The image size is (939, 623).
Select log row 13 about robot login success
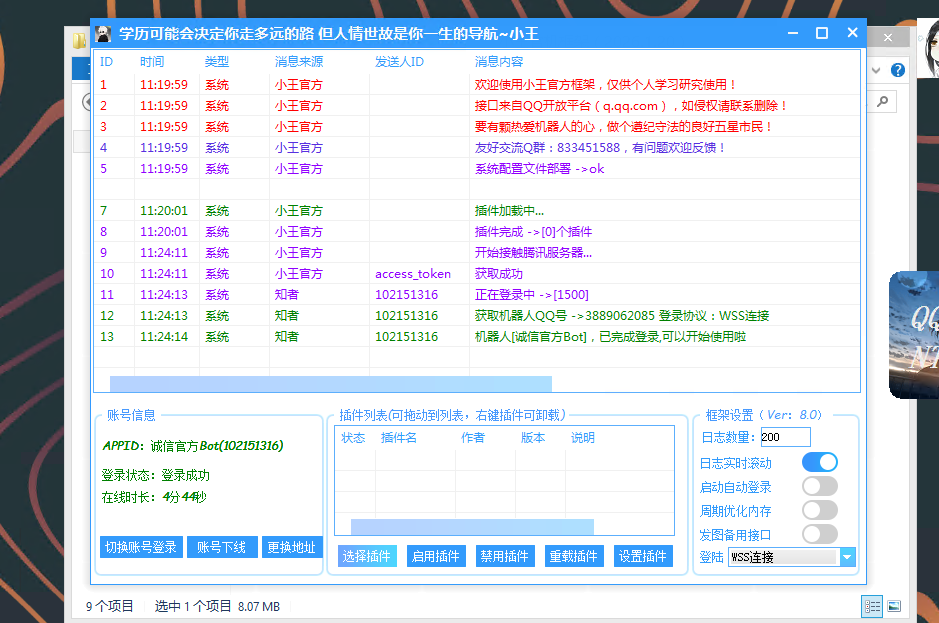pos(400,336)
